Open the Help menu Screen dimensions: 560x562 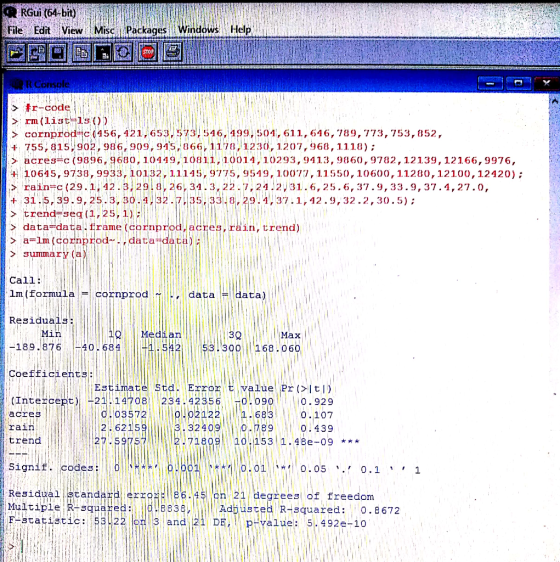coord(241,29)
